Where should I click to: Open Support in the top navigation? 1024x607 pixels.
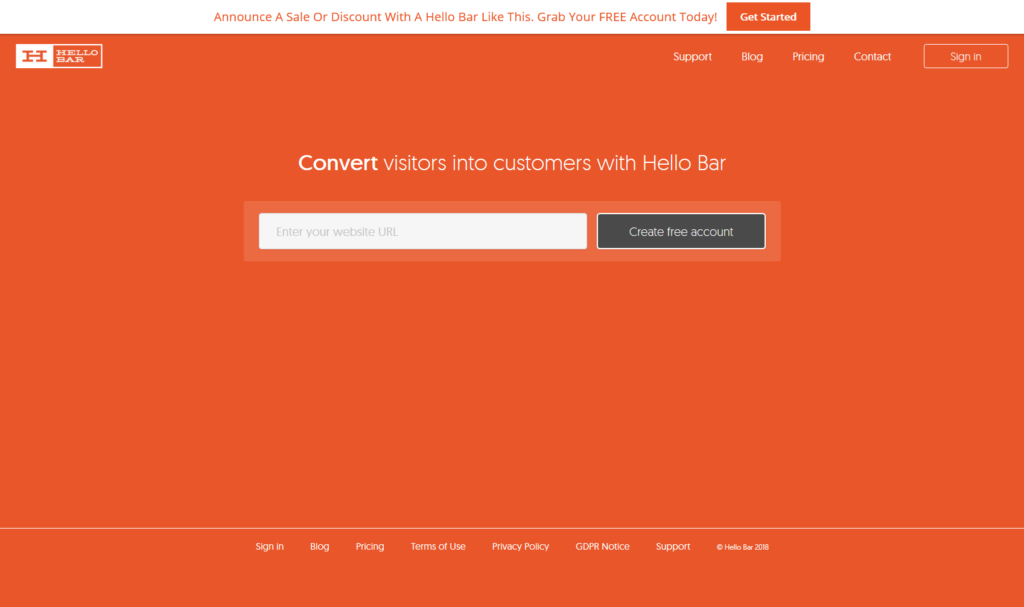pos(692,57)
